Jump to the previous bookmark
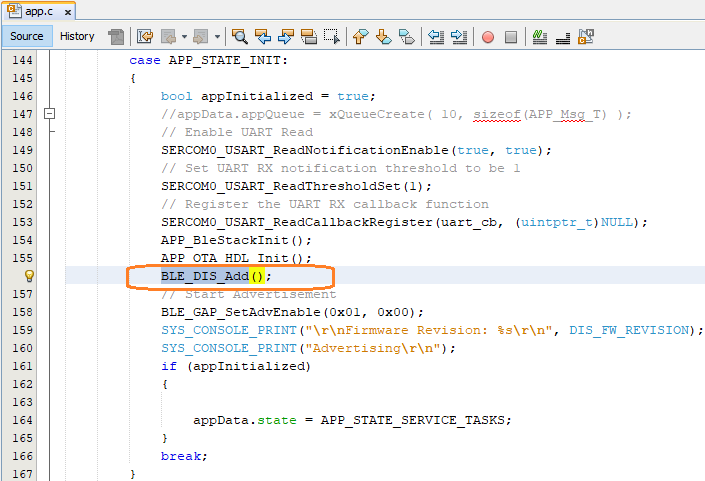This screenshot has width=705, height=481. click(361, 37)
